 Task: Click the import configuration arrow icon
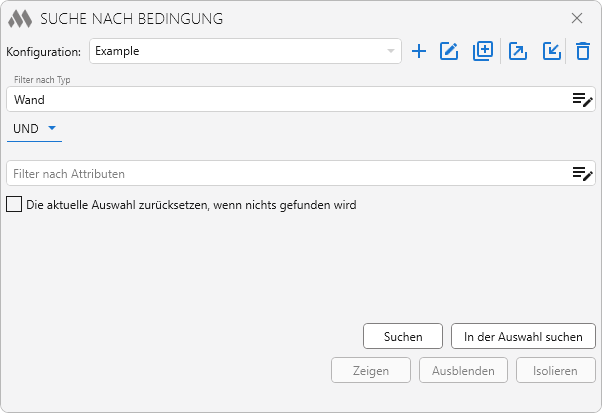pos(551,51)
